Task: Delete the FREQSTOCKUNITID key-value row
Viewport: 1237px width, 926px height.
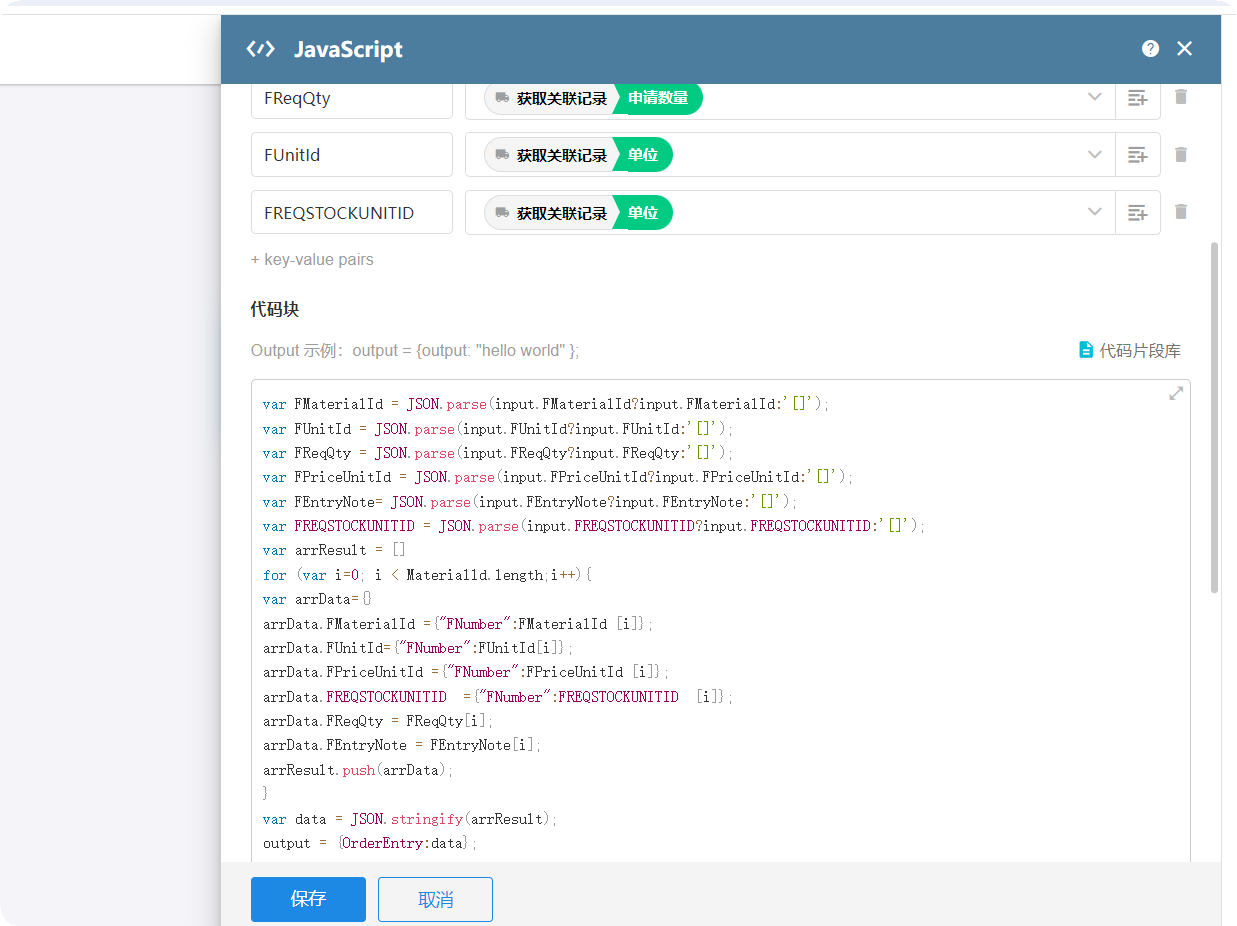Action: (1181, 212)
